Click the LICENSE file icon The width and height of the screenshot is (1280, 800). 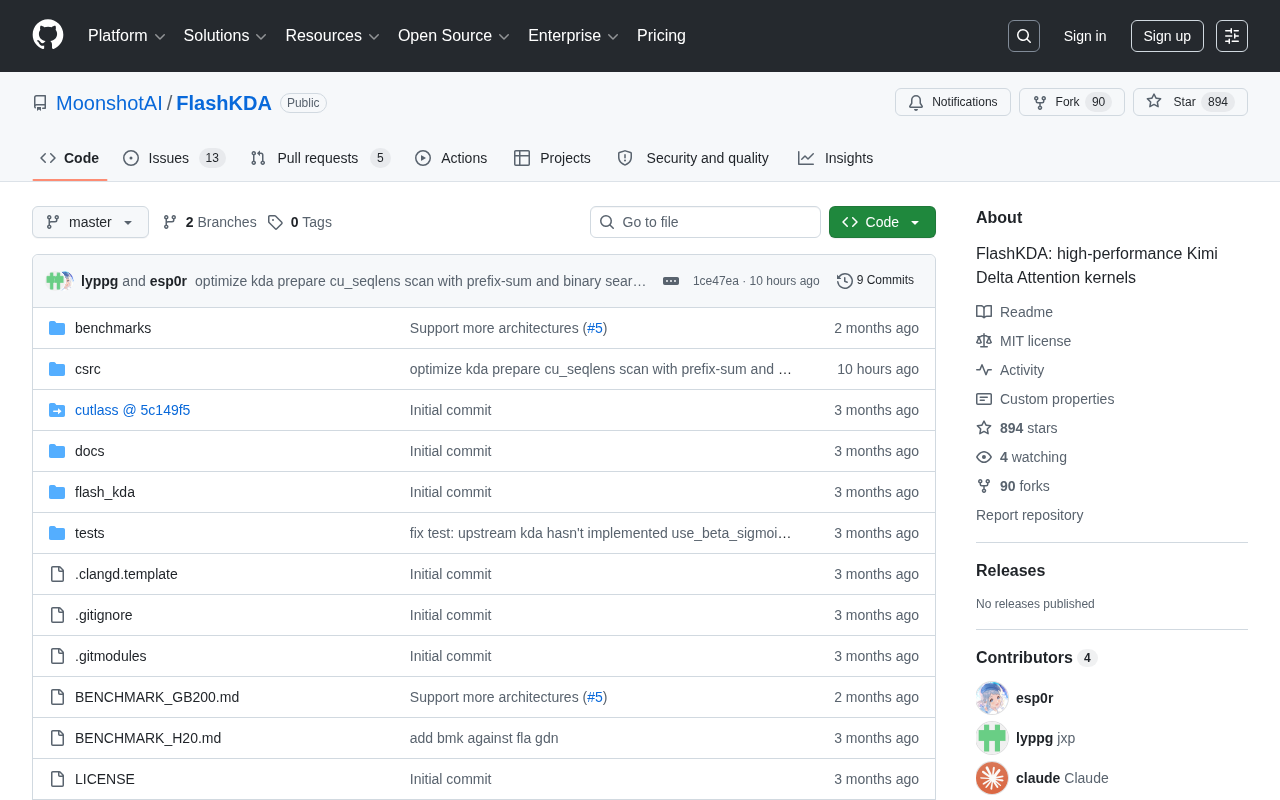tap(57, 779)
